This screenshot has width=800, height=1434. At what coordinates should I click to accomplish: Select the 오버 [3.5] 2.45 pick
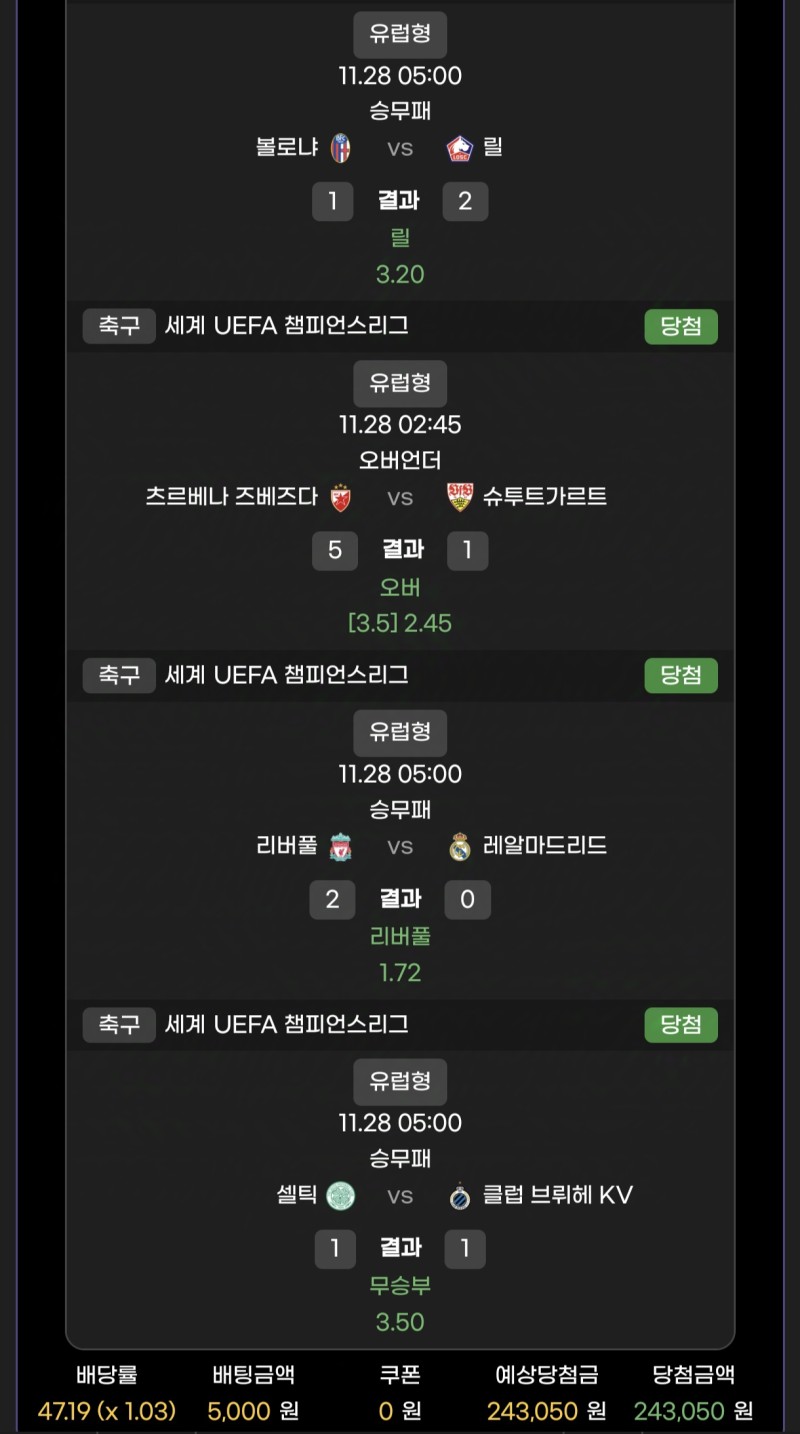(x=400, y=605)
